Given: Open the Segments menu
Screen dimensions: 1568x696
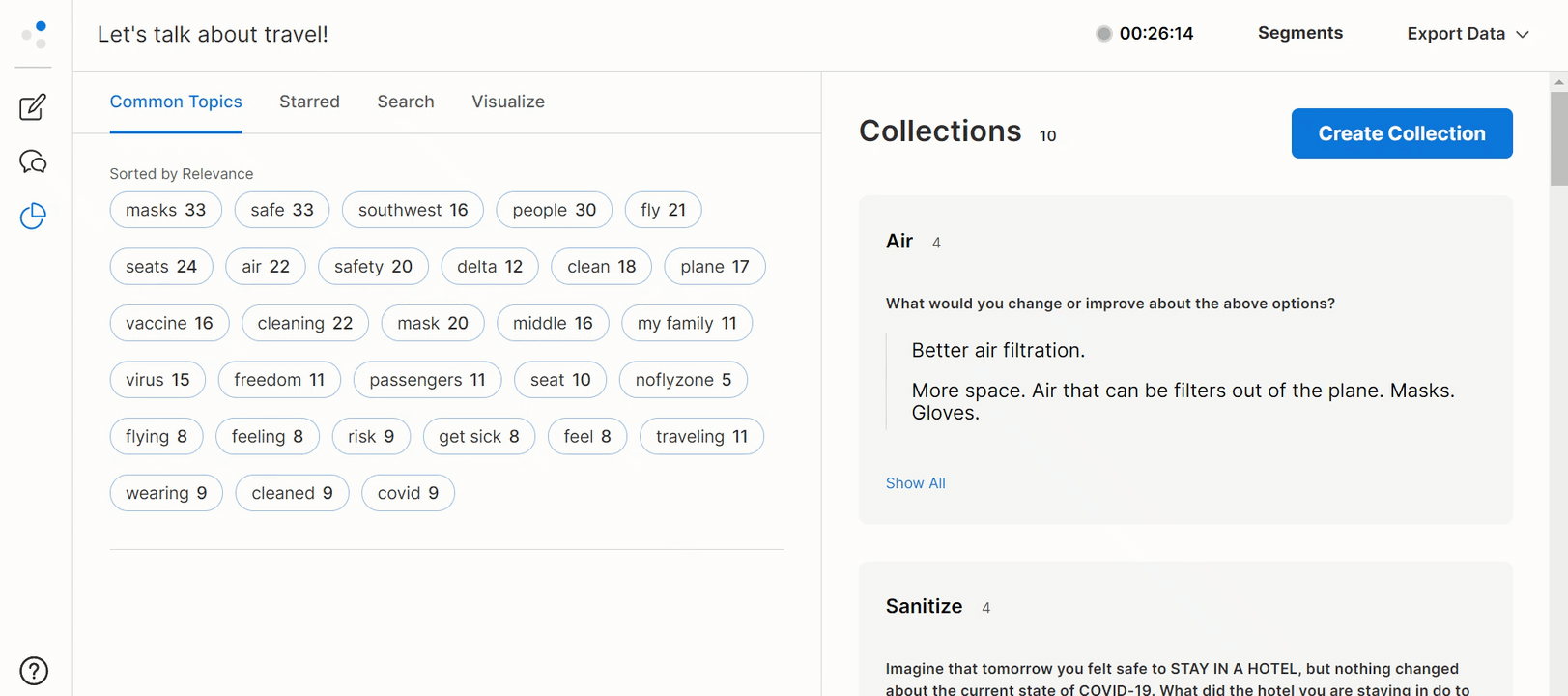Looking at the screenshot, I should (x=1299, y=33).
